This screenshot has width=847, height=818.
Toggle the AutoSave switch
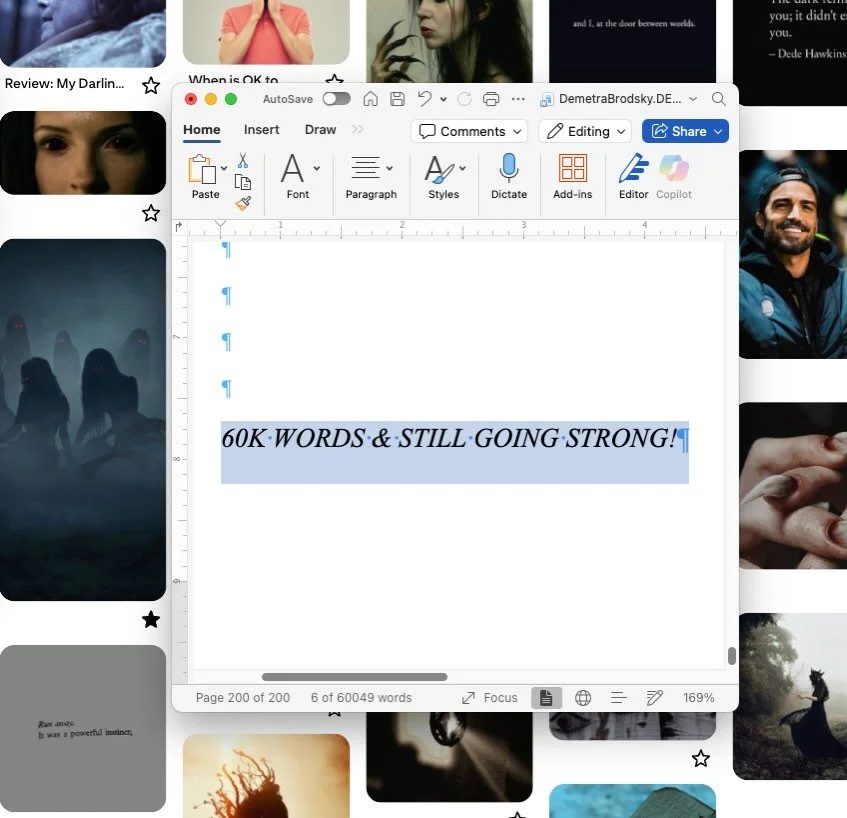click(336, 99)
